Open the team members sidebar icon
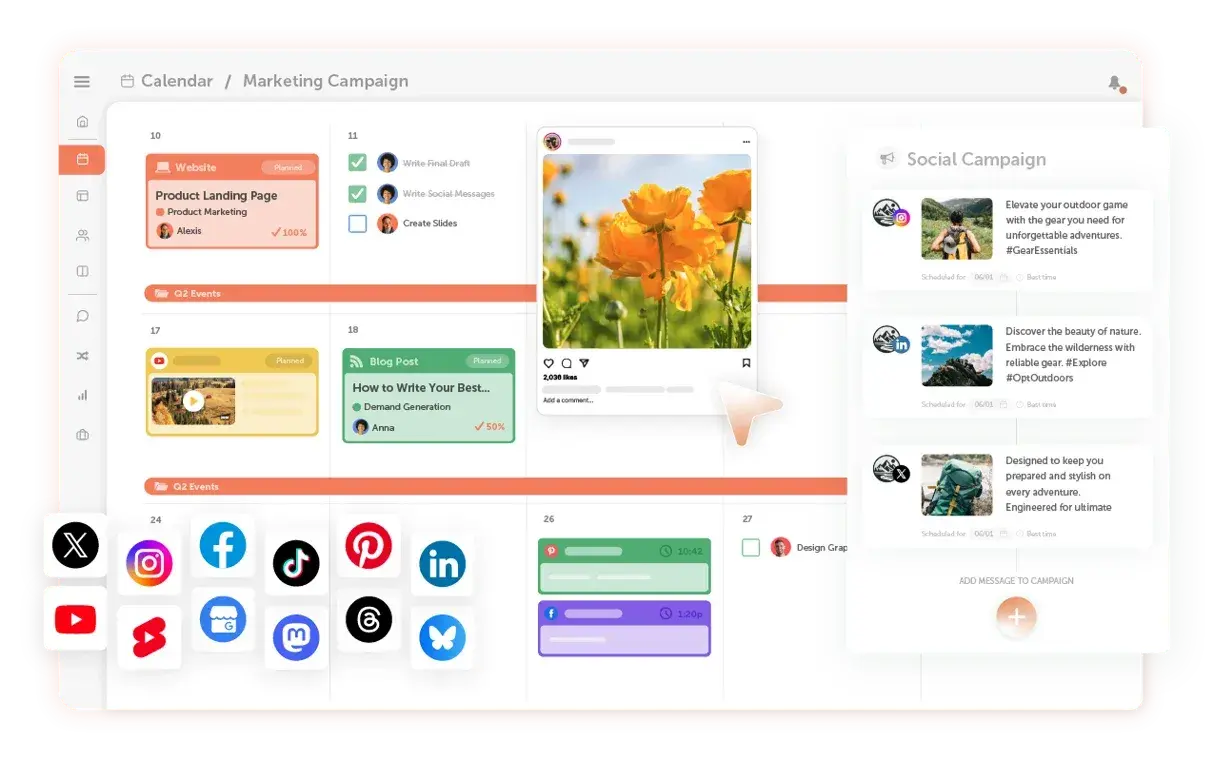Image resolution: width=1214 pixels, height=760 pixels. [x=82, y=235]
